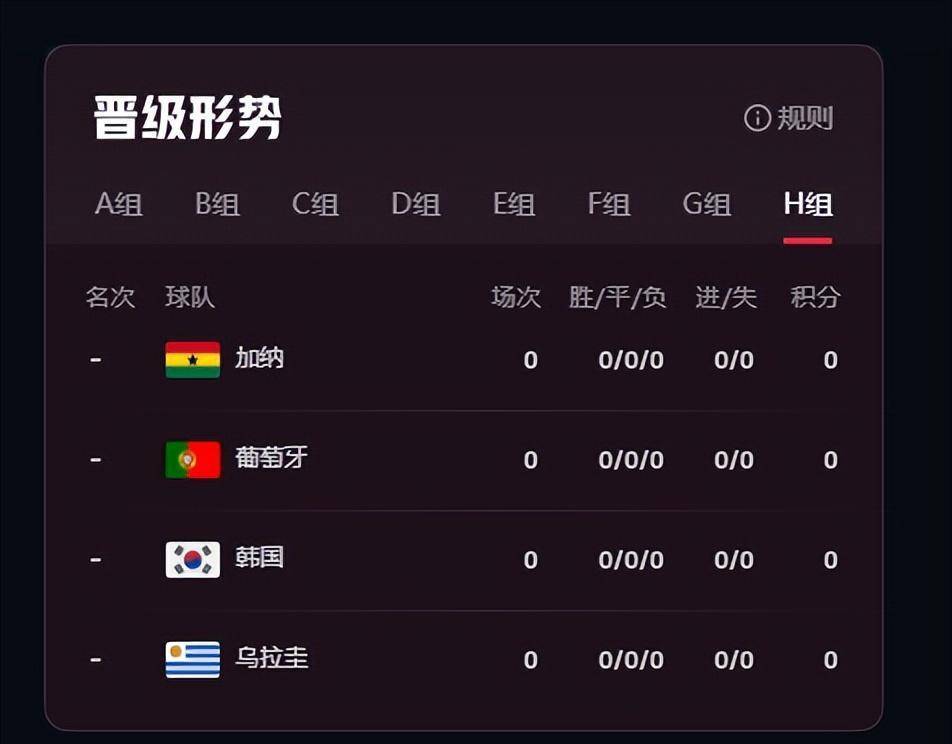Click the info icon next to 规则
This screenshot has width=952, height=744.
click(x=757, y=118)
